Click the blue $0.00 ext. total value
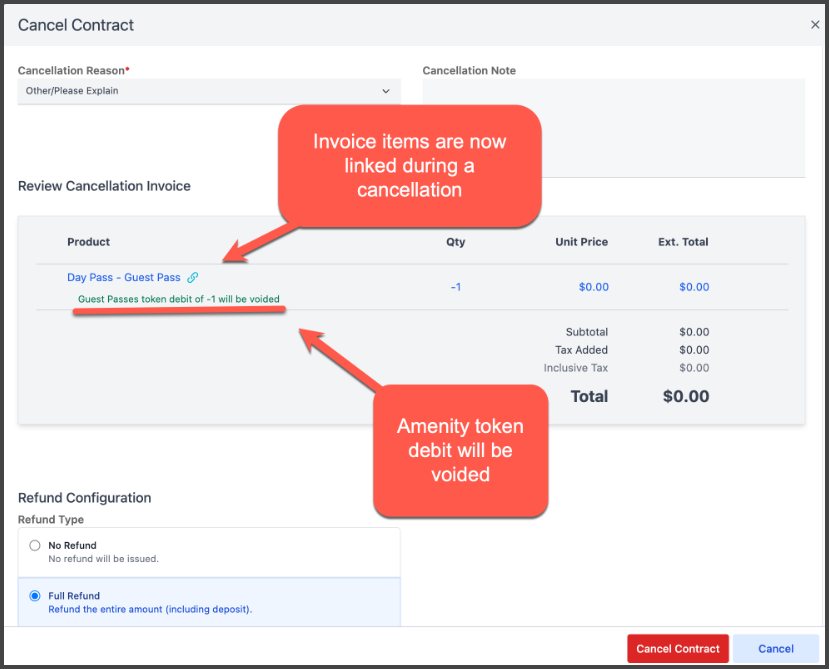 tap(694, 287)
